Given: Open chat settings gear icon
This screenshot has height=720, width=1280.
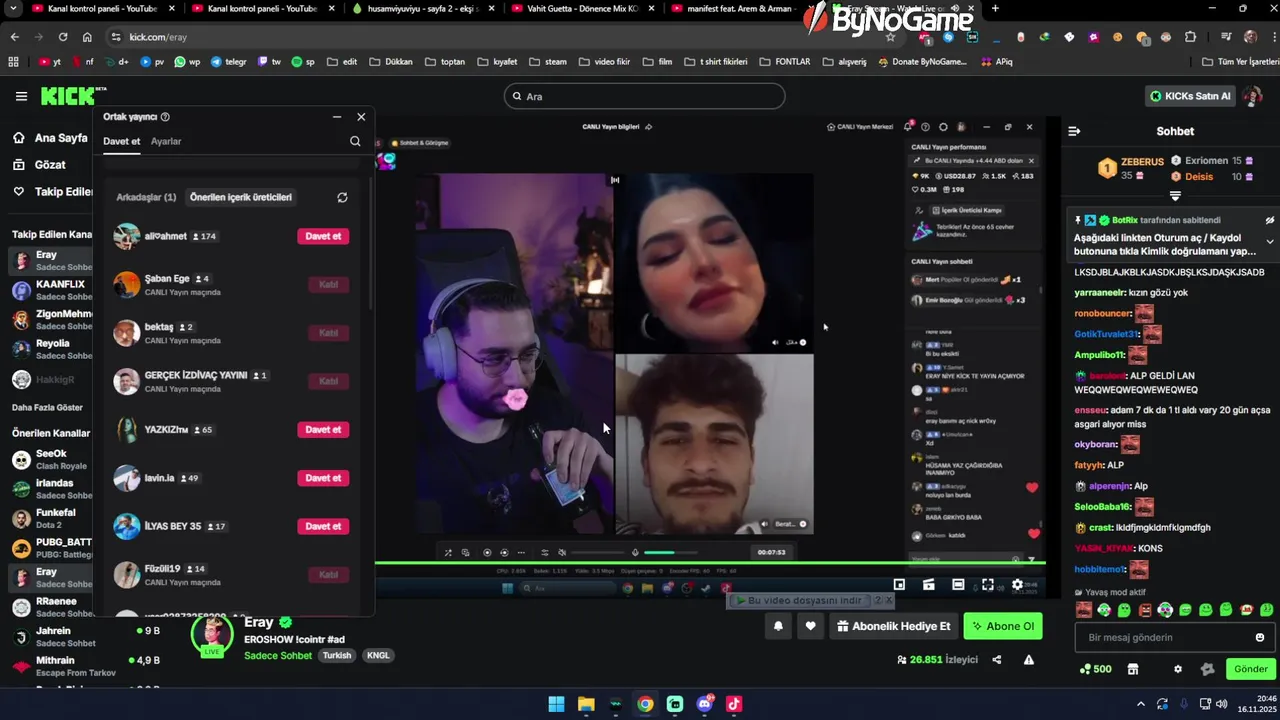Looking at the screenshot, I should pos(1177,669).
